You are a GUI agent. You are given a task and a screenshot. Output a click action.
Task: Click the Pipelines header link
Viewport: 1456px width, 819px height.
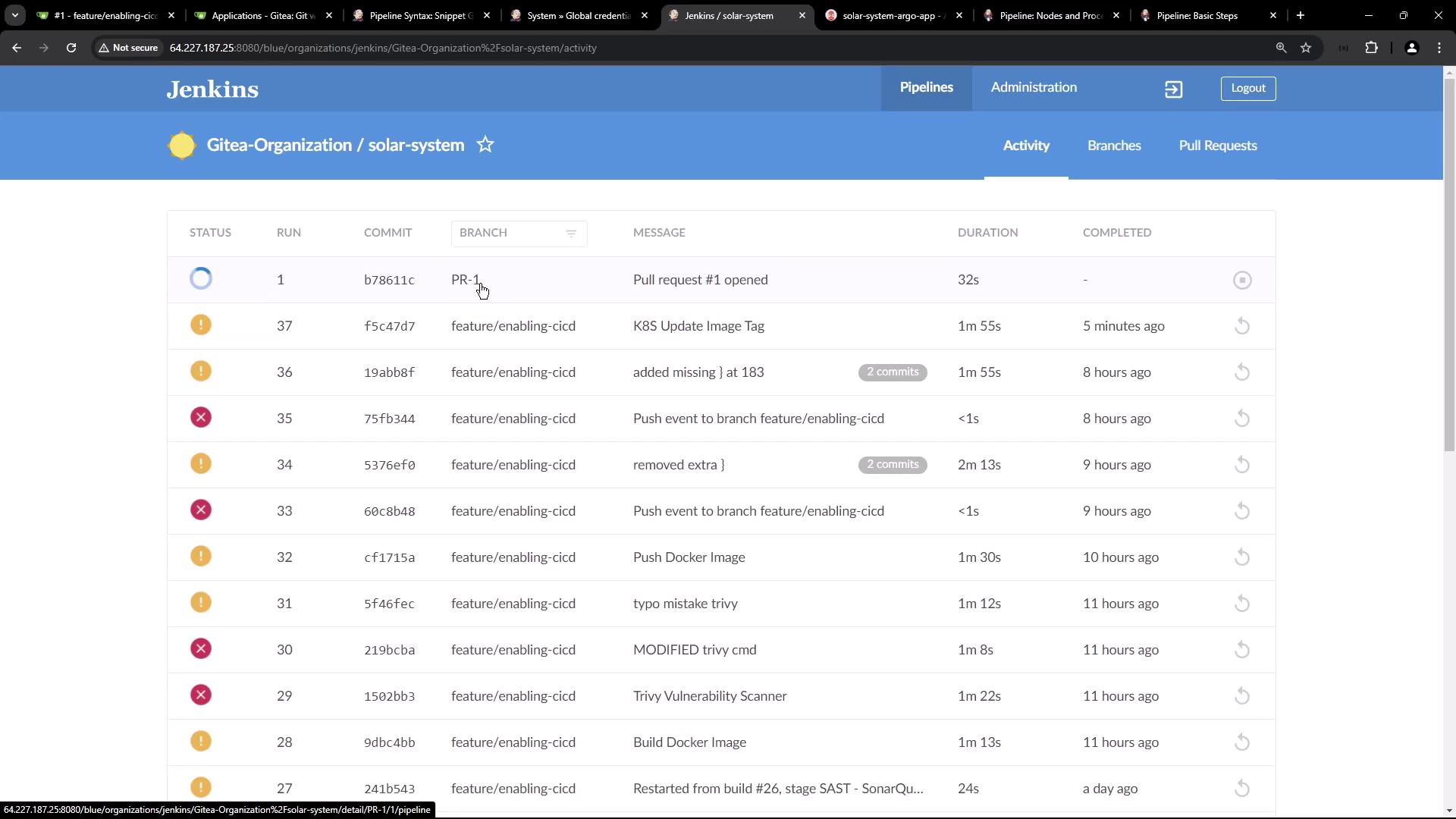pos(926,87)
